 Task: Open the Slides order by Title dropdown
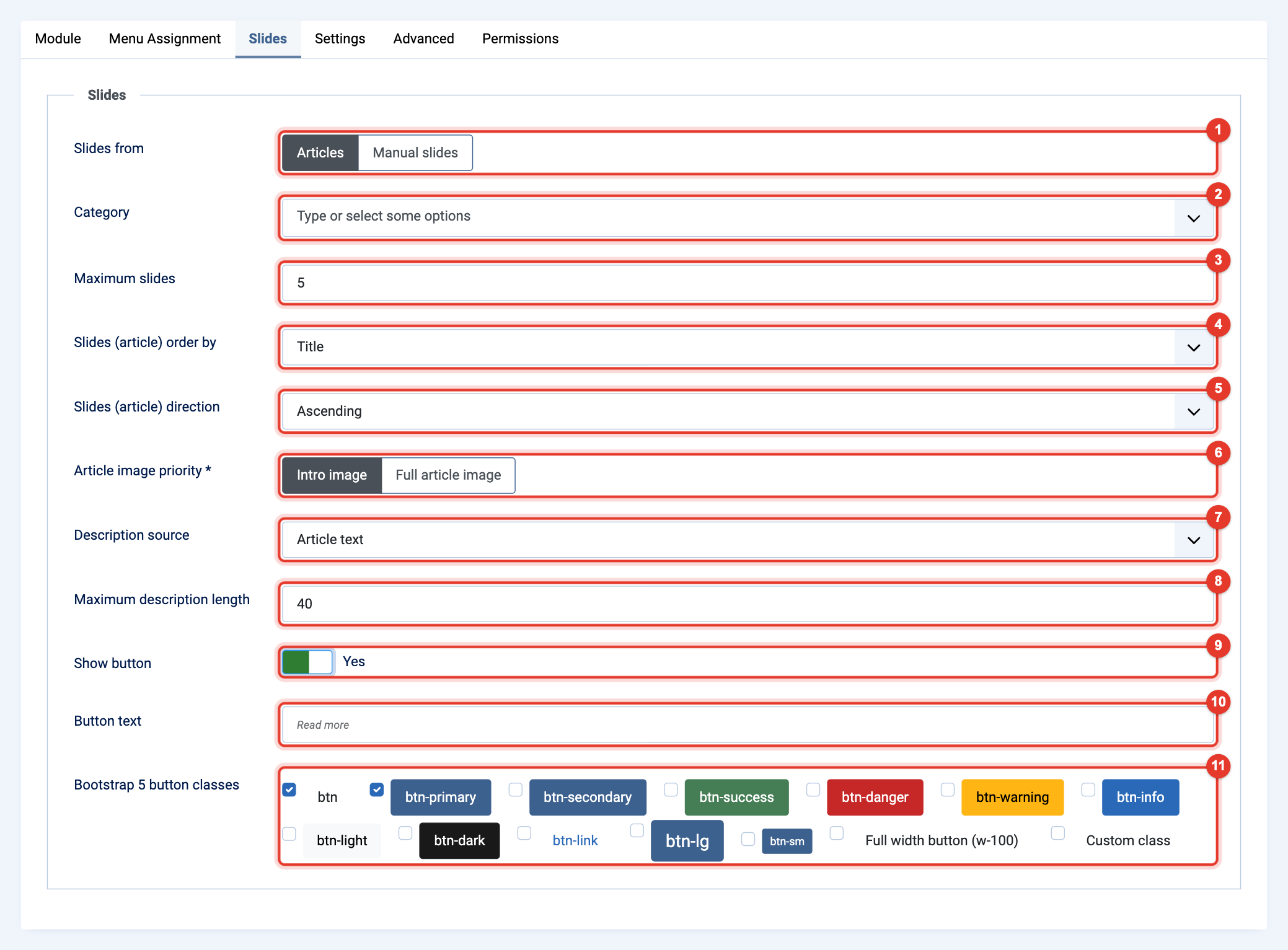coord(748,347)
